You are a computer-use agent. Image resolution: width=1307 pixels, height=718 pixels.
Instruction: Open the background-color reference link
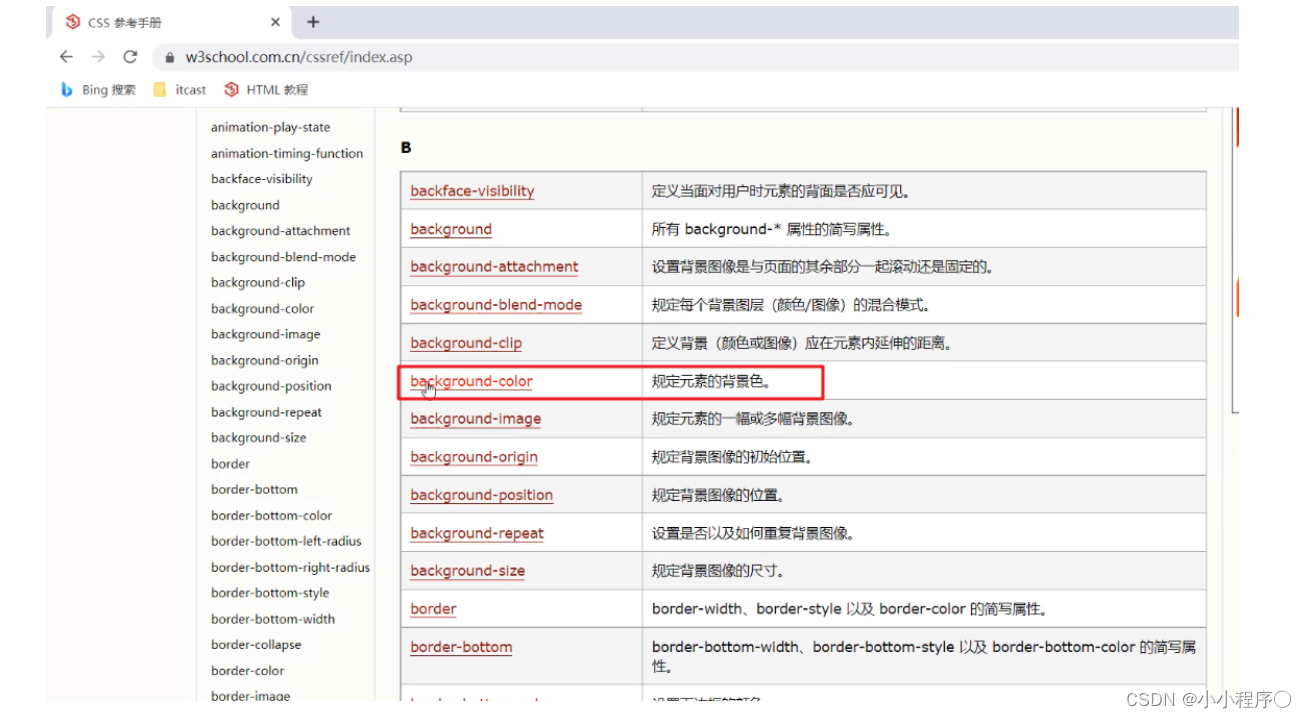[x=471, y=381]
